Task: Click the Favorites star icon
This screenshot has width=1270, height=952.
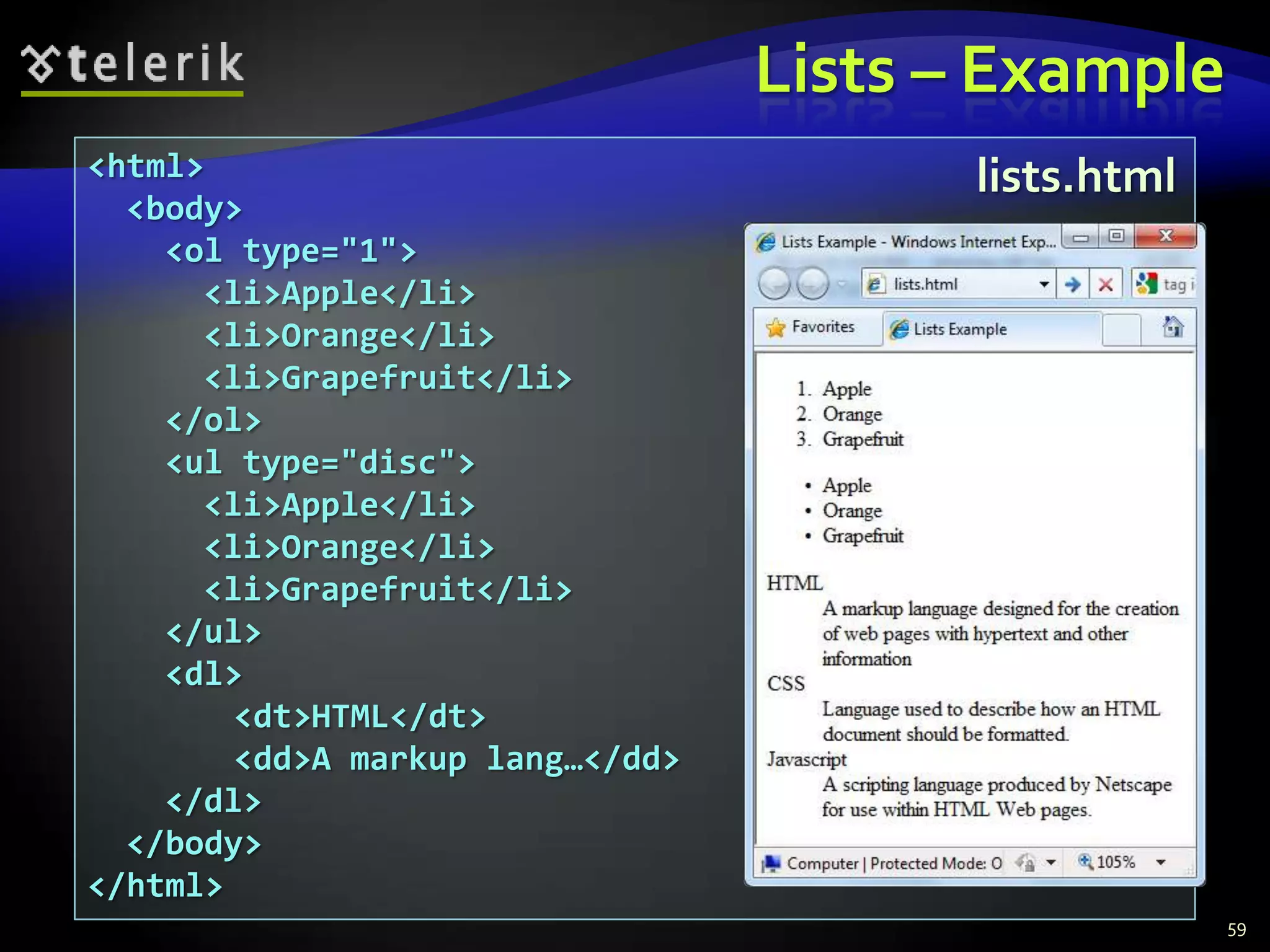Action: coord(776,327)
